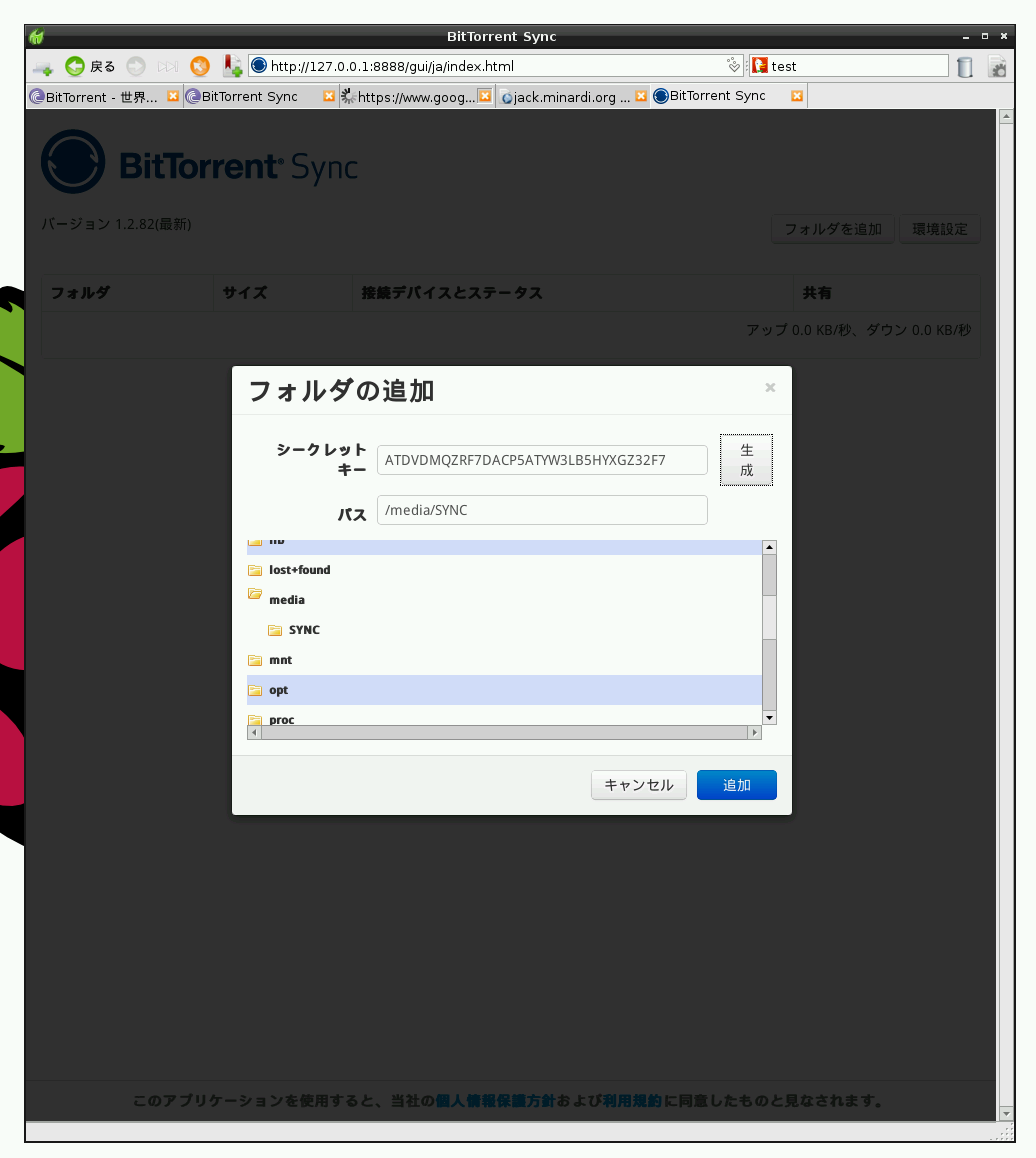1036x1158 pixels.
Task: Click the greyed-out next-page skip icon
Action: pyautogui.click(x=168, y=66)
